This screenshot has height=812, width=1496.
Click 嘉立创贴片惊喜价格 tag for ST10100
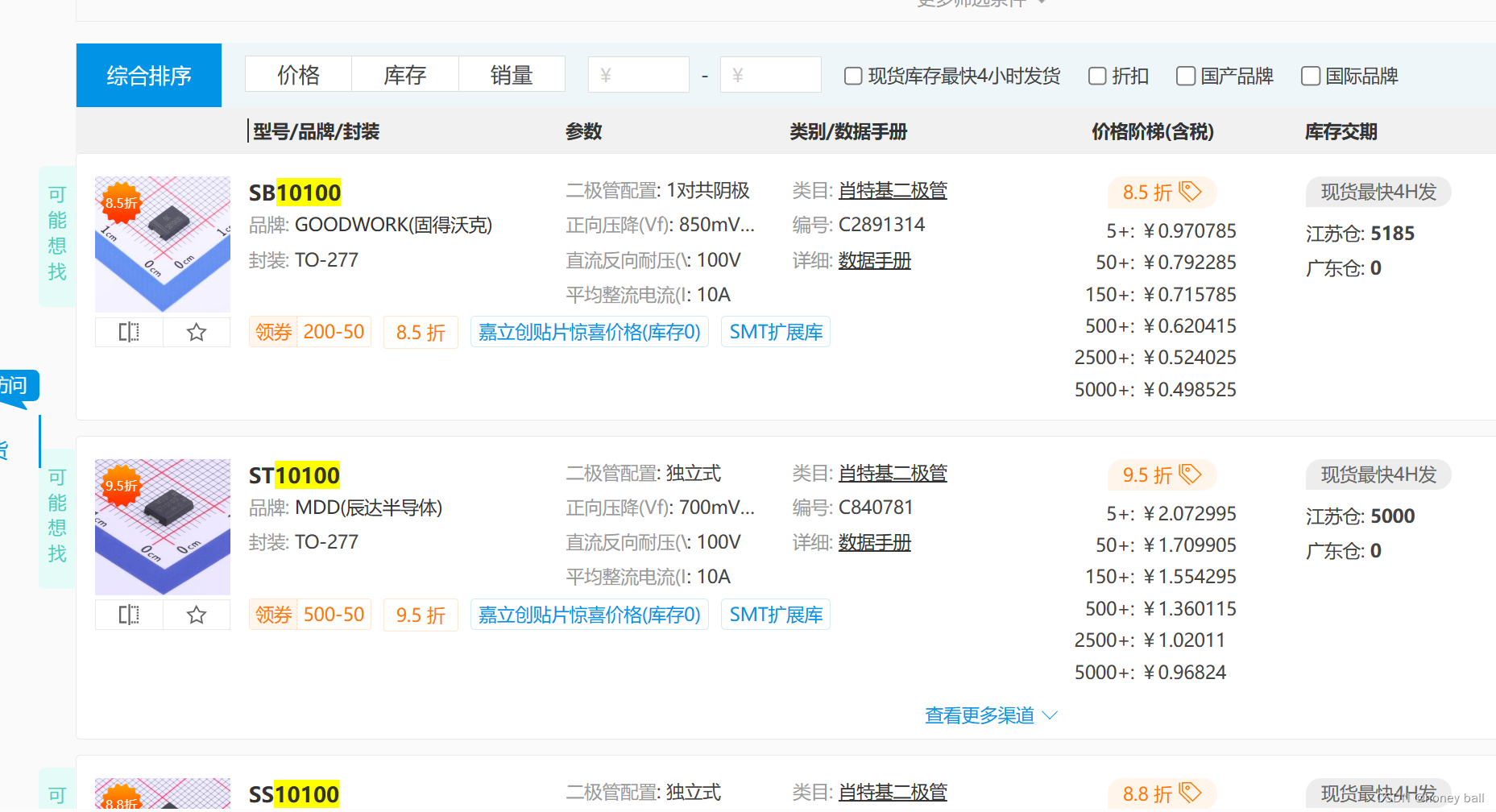(x=590, y=615)
